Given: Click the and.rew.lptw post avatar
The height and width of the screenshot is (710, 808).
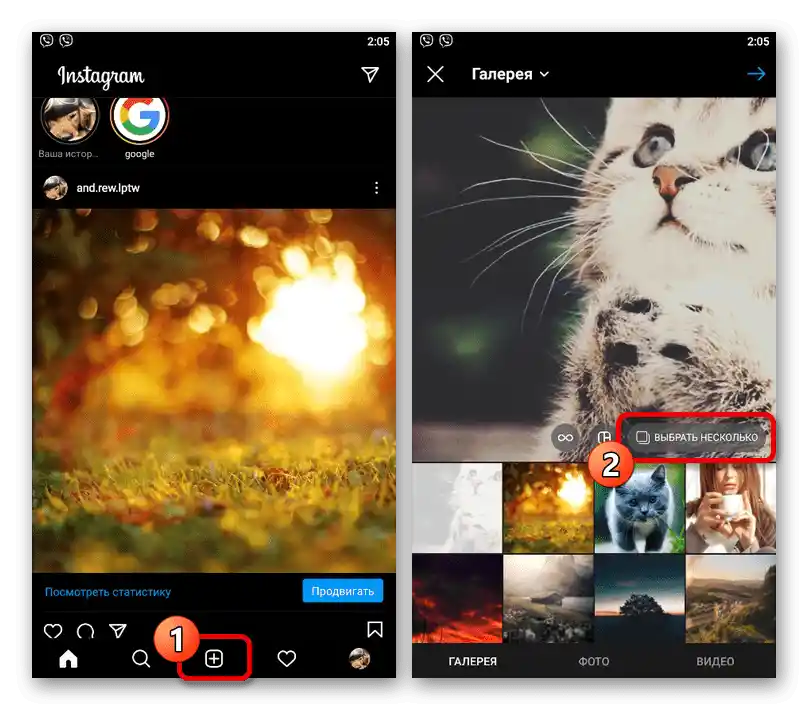Looking at the screenshot, I should coord(55,188).
